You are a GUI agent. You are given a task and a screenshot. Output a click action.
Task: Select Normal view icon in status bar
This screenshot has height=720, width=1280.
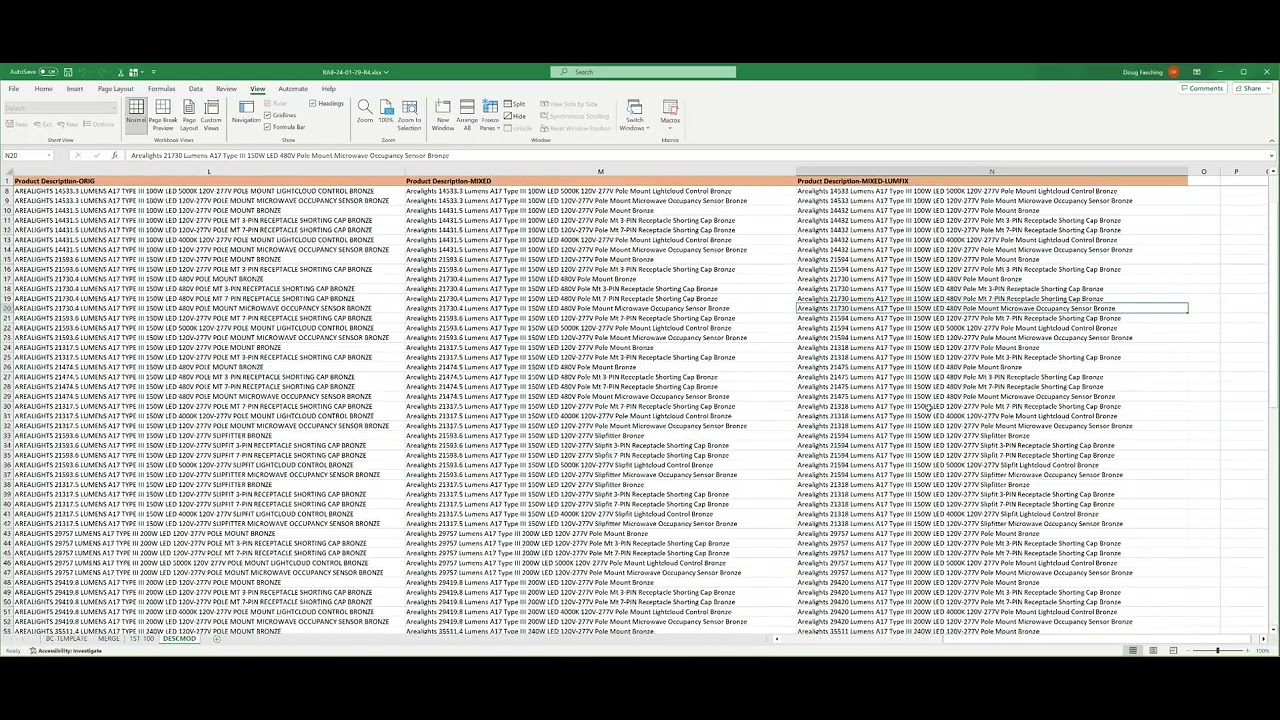coord(1133,651)
